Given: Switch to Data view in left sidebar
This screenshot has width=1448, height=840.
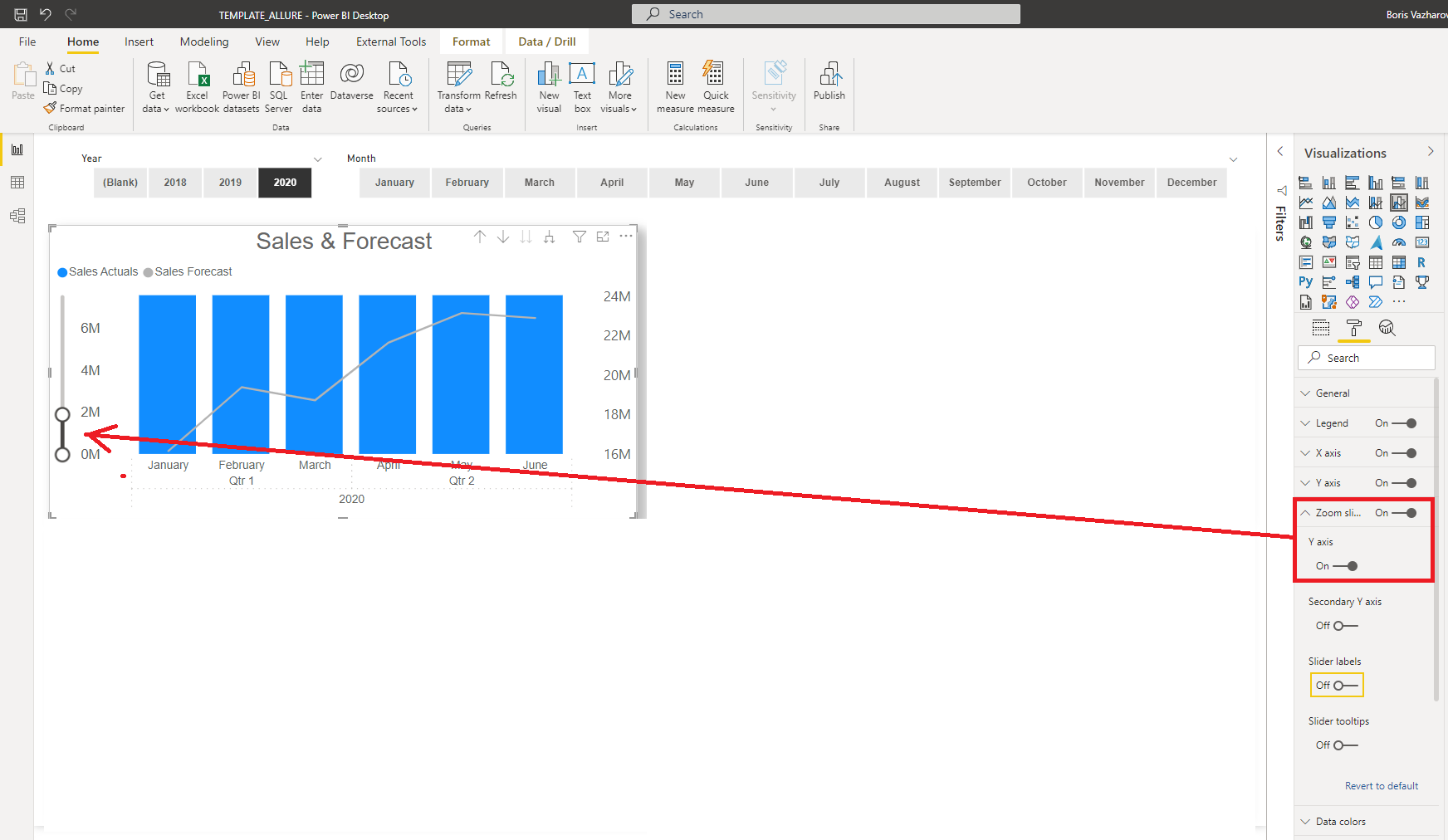Looking at the screenshot, I should pos(17,183).
